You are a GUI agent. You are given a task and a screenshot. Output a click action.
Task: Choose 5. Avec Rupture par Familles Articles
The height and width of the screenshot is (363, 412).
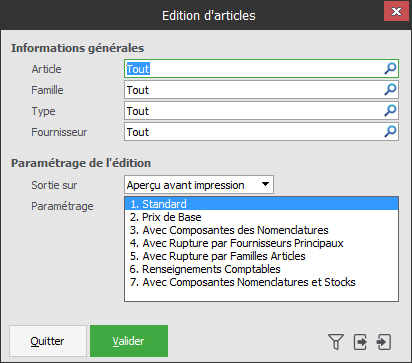coord(261,256)
